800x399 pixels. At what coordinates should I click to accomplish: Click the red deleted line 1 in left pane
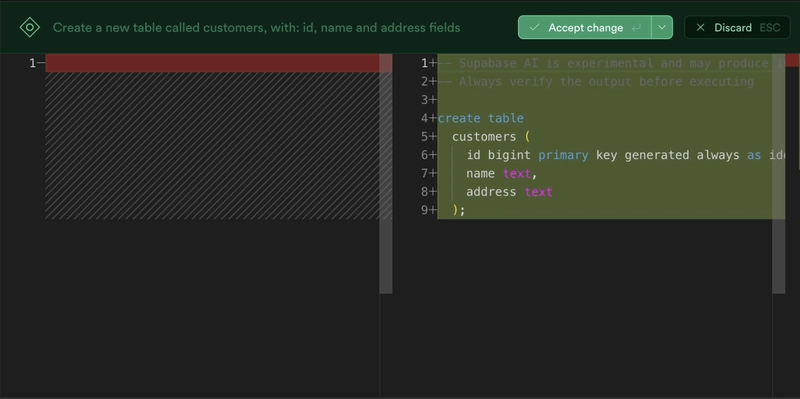[212, 63]
